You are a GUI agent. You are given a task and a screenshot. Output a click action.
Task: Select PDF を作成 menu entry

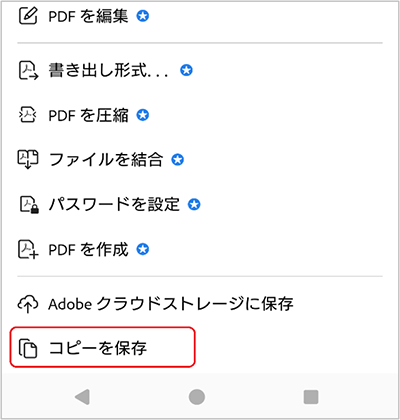click(200, 249)
